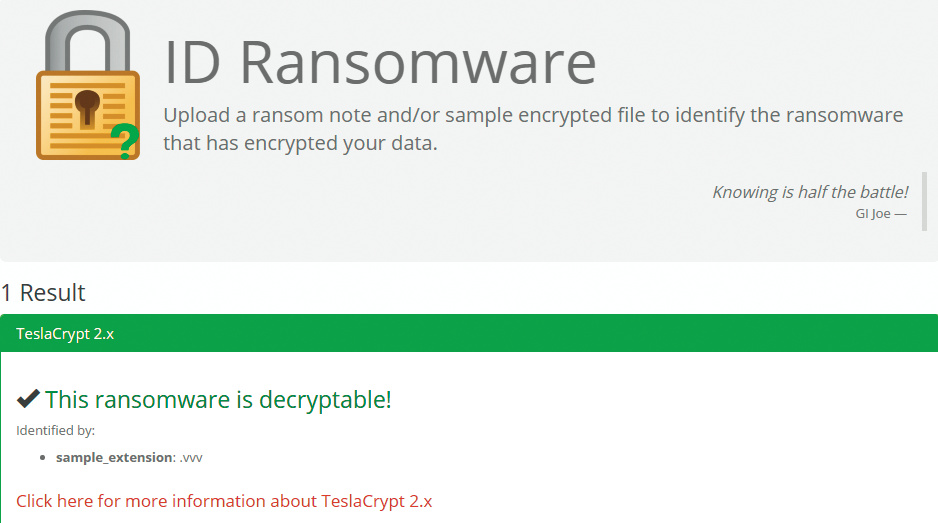The image size is (938, 523).
Task: Select the "TeslaCrypt 2.x" green result header
Action: (x=65, y=334)
